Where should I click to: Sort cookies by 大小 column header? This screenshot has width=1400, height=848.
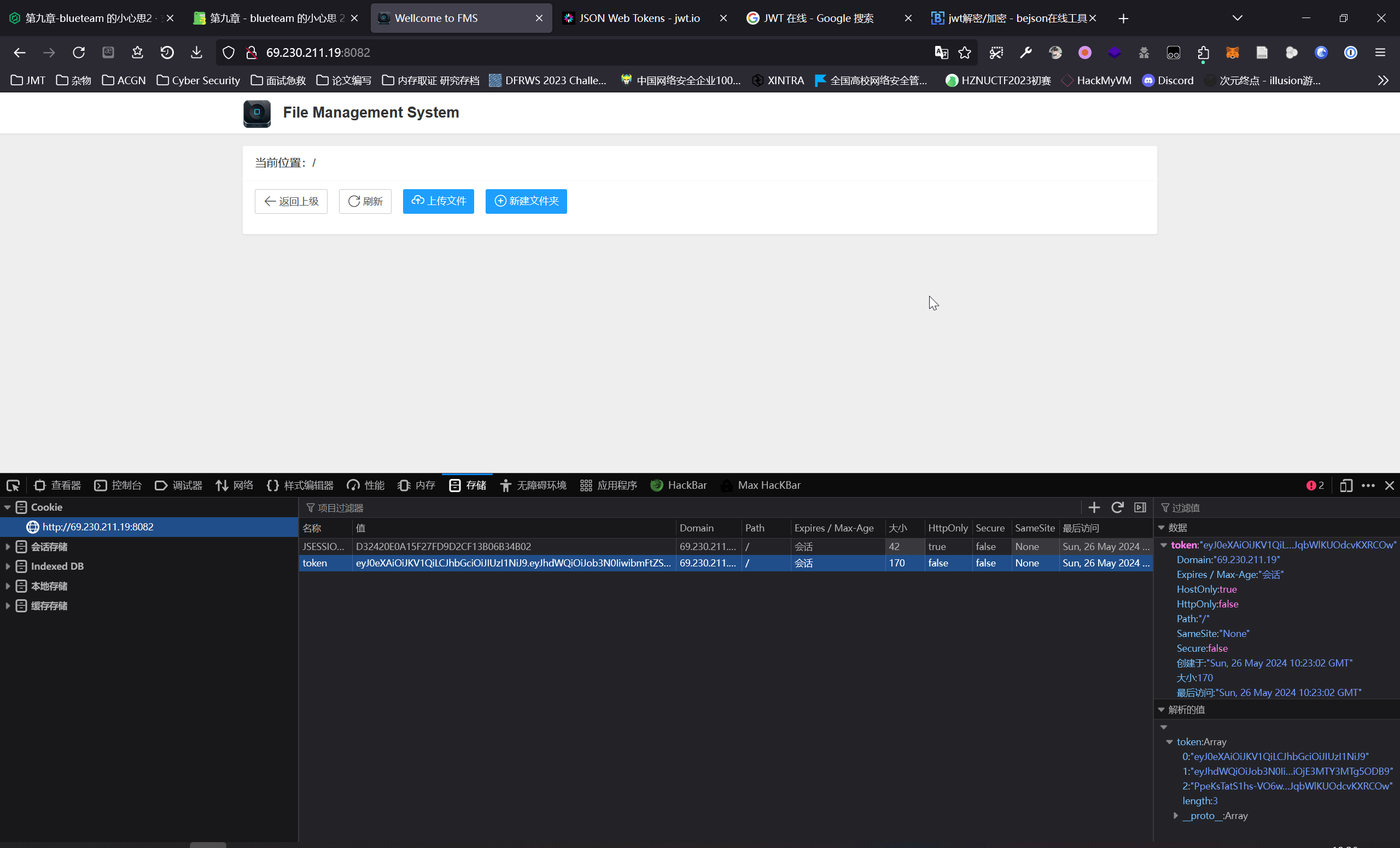[904, 528]
